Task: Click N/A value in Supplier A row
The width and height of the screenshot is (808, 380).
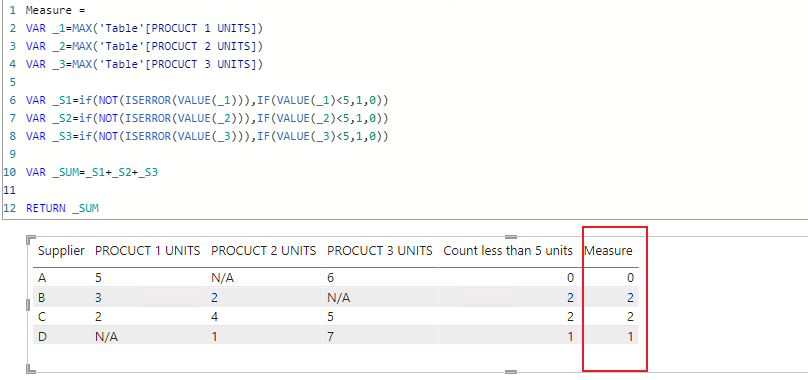Action: (223, 278)
